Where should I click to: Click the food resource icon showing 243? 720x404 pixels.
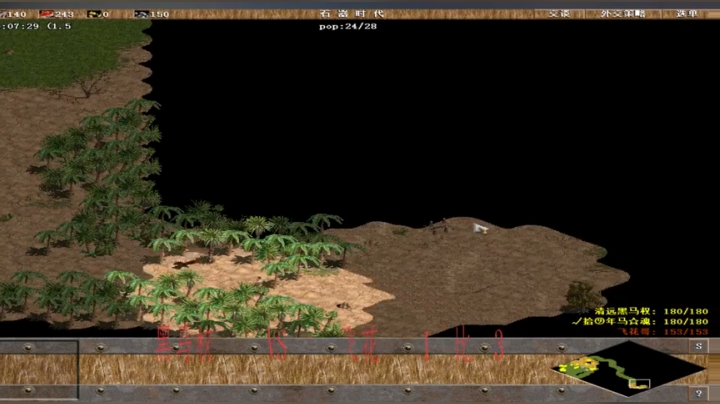(46, 14)
